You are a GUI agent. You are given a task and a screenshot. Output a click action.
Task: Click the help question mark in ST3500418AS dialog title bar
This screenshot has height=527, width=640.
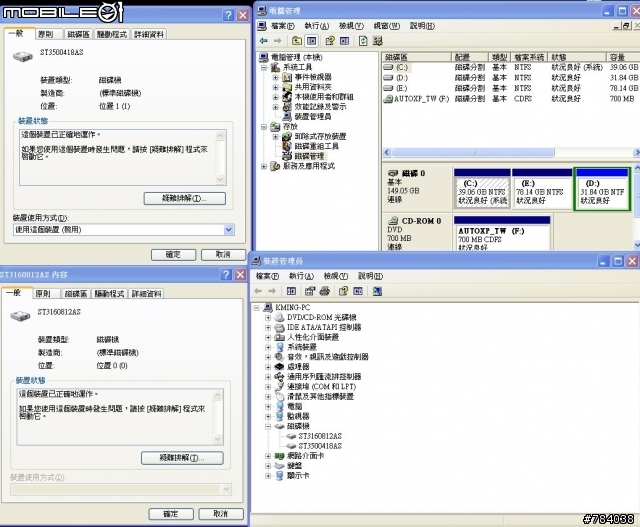pos(228,15)
